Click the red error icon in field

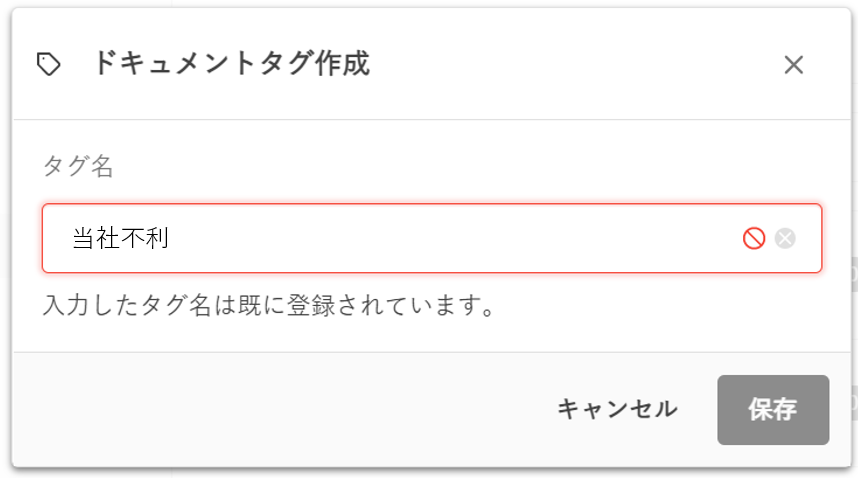pyautogui.click(x=754, y=238)
